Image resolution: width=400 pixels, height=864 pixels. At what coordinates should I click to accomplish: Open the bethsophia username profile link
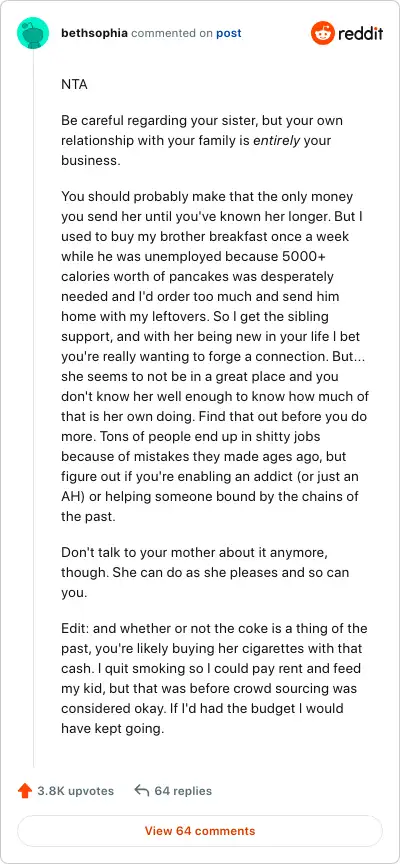[x=94, y=34]
